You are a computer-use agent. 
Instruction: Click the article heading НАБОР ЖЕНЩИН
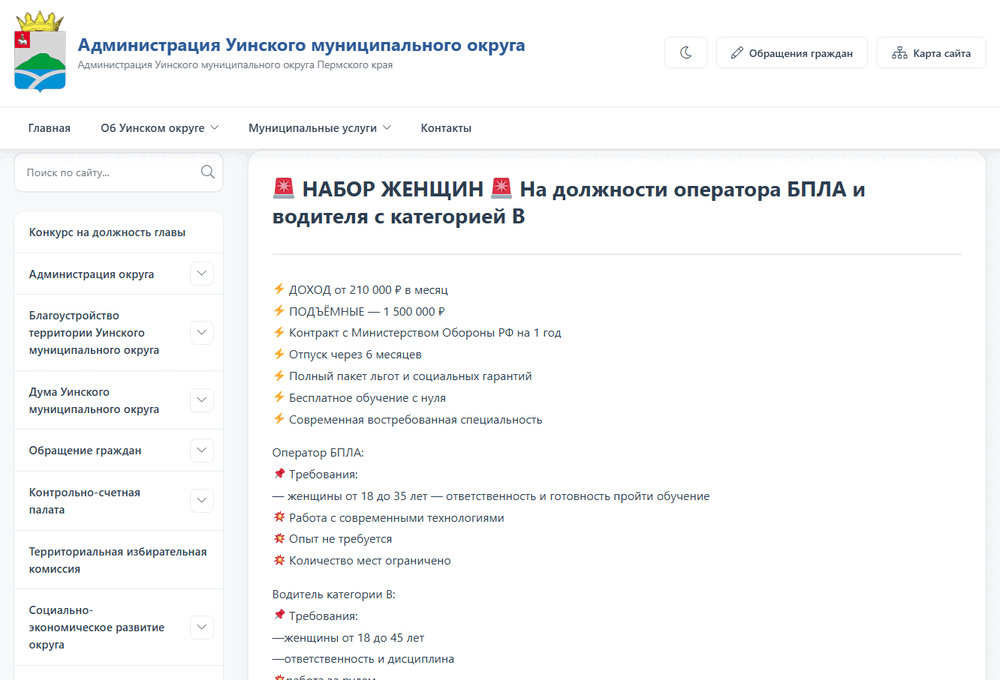(x=393, y=189)
